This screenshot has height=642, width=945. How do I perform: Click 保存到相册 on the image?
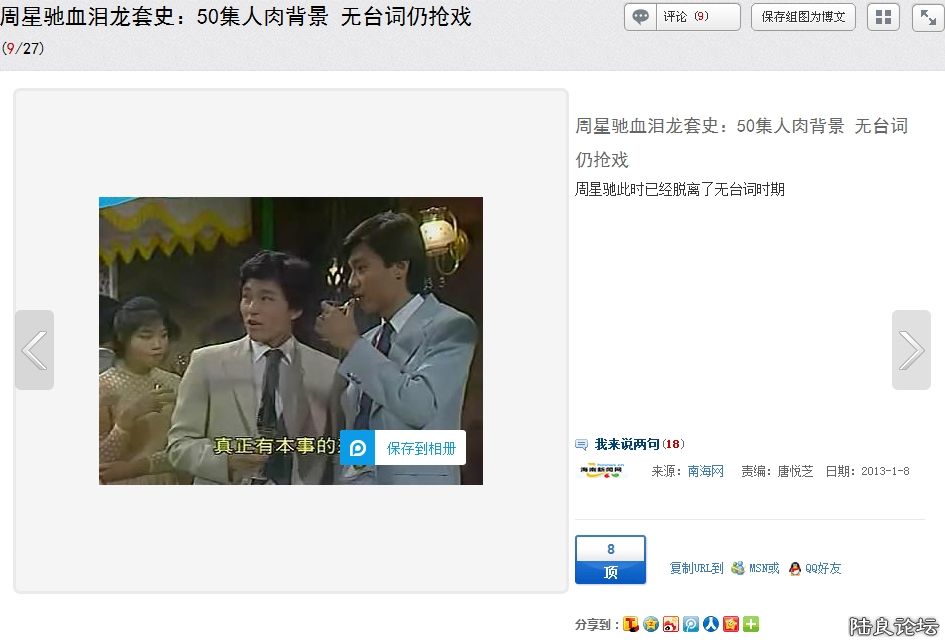point(403,448)
